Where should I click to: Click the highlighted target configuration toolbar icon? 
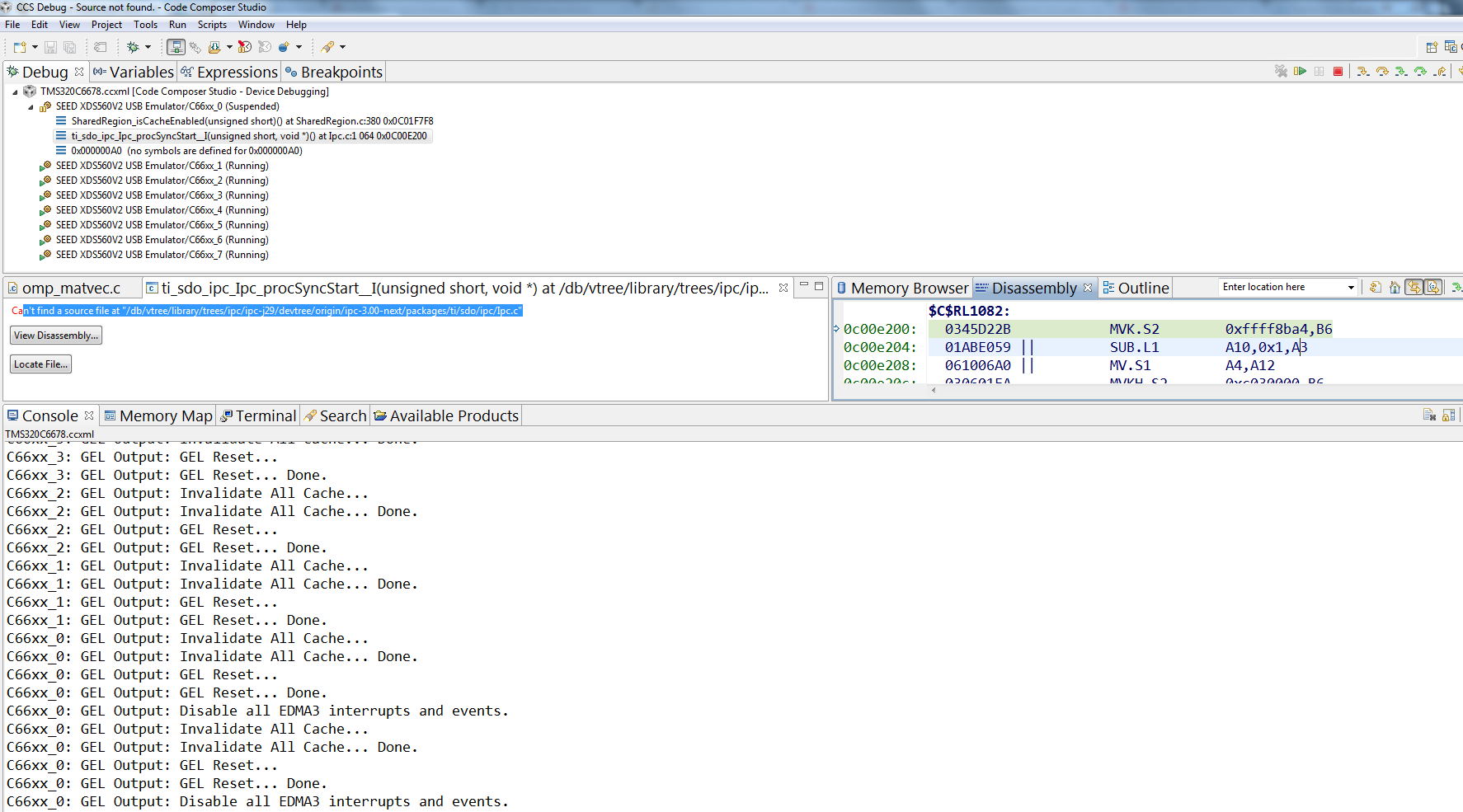pyautogui.click(x=176, y=47)
